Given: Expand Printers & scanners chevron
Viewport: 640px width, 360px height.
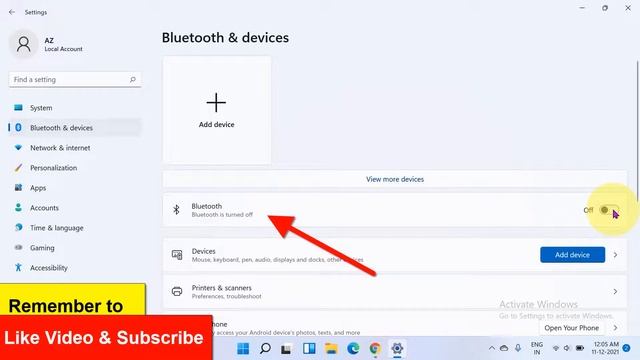Looking at the screenshot, I should point(615,291).
